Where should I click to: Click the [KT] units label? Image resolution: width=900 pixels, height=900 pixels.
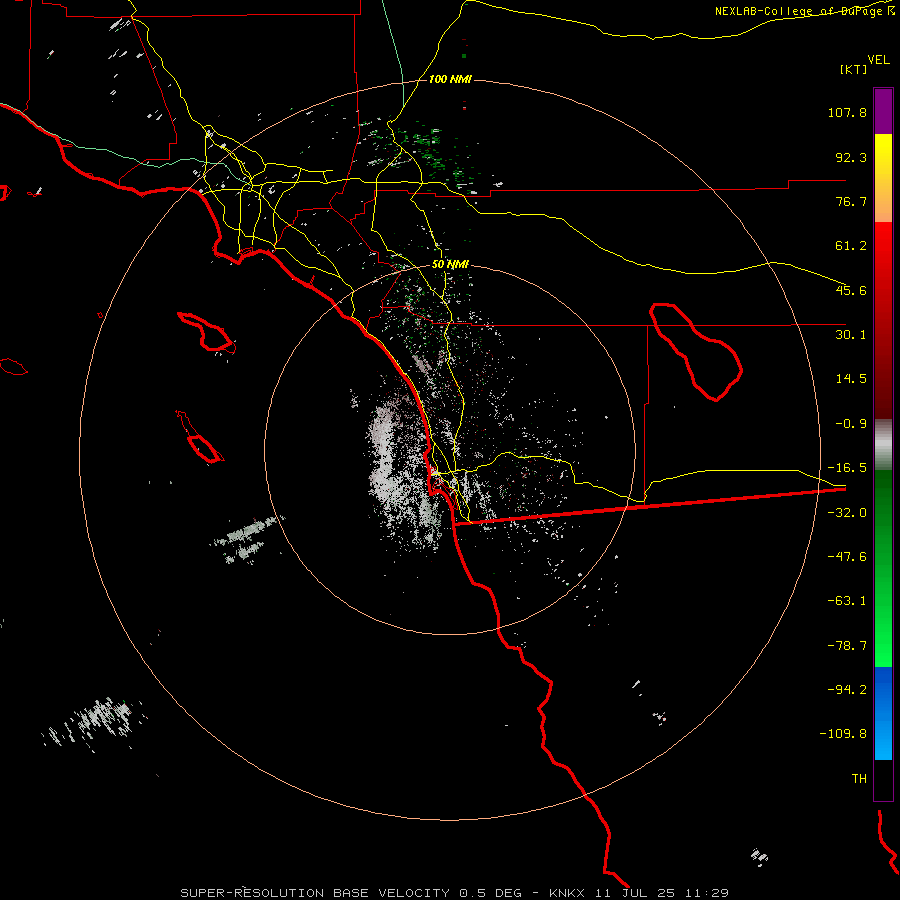point(854,69)
